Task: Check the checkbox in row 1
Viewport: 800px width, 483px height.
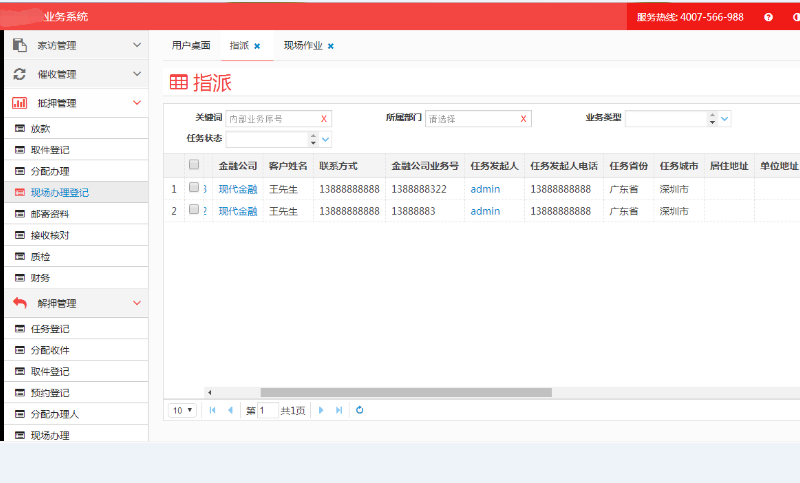Action: 194,187
